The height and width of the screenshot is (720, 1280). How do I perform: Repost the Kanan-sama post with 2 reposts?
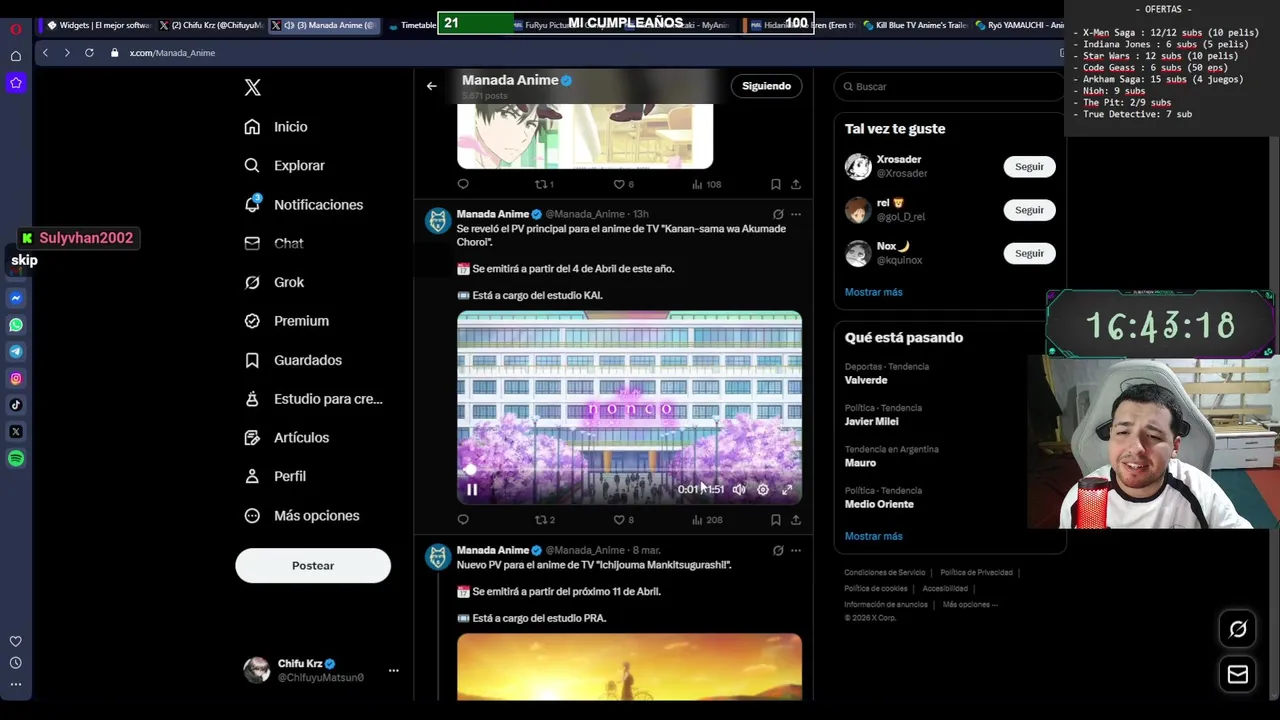click(545, 520)
